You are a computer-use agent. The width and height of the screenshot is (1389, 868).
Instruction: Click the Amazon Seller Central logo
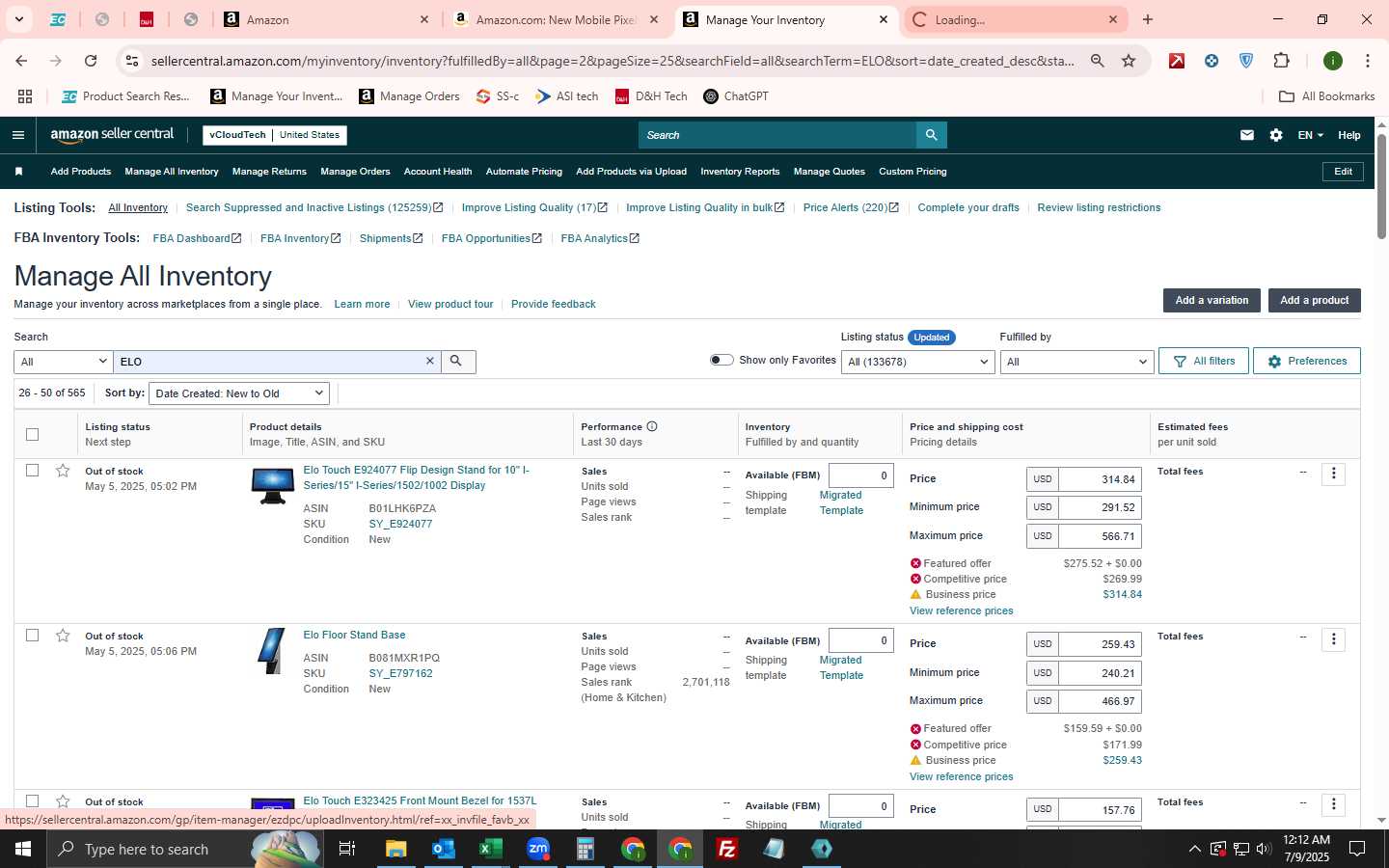112,135
